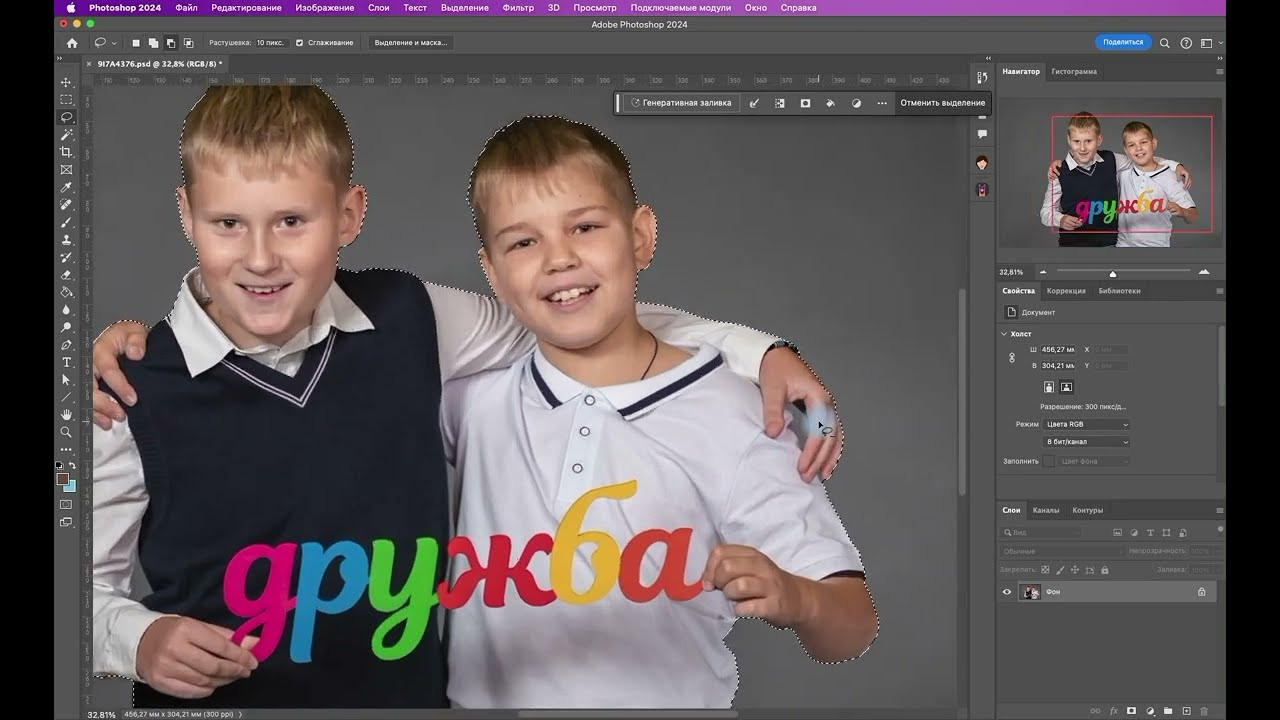This screenshot has width=1280, height=720.
Task: Select the Clone Stamp tool
Action: pyautogui.click(x=66, y=239)
